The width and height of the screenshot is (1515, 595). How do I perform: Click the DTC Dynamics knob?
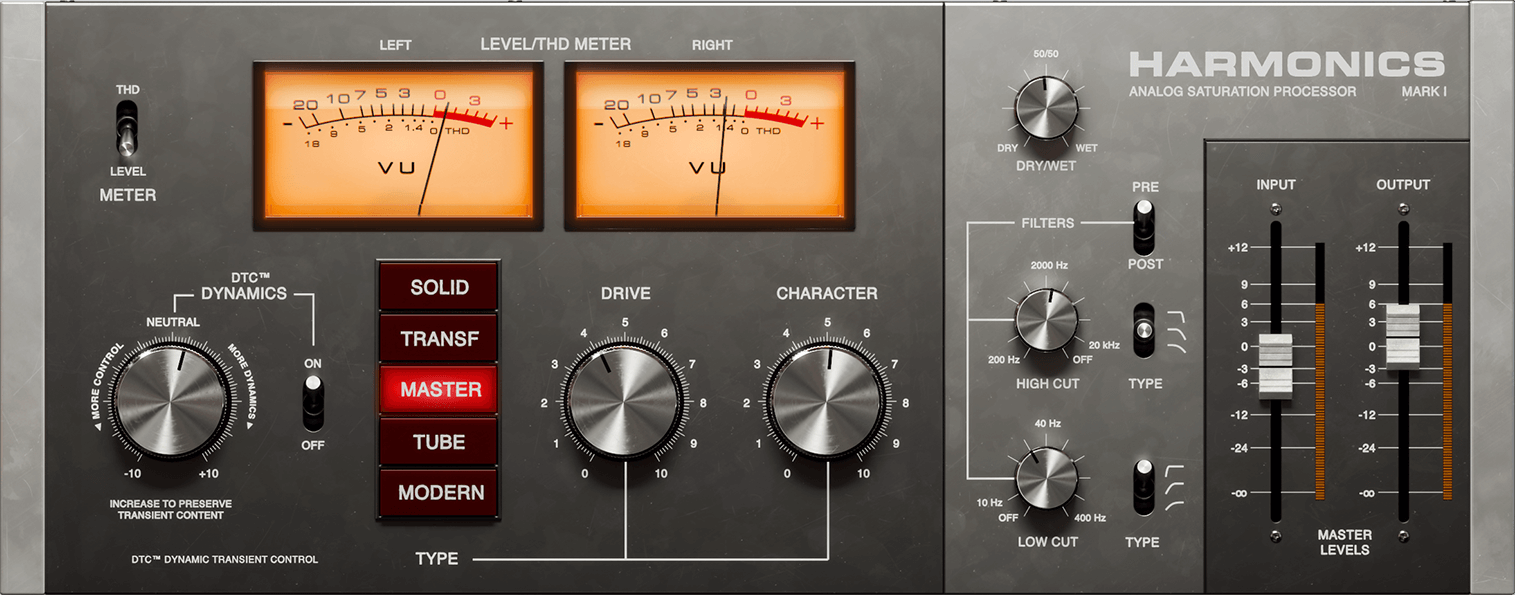170,403
